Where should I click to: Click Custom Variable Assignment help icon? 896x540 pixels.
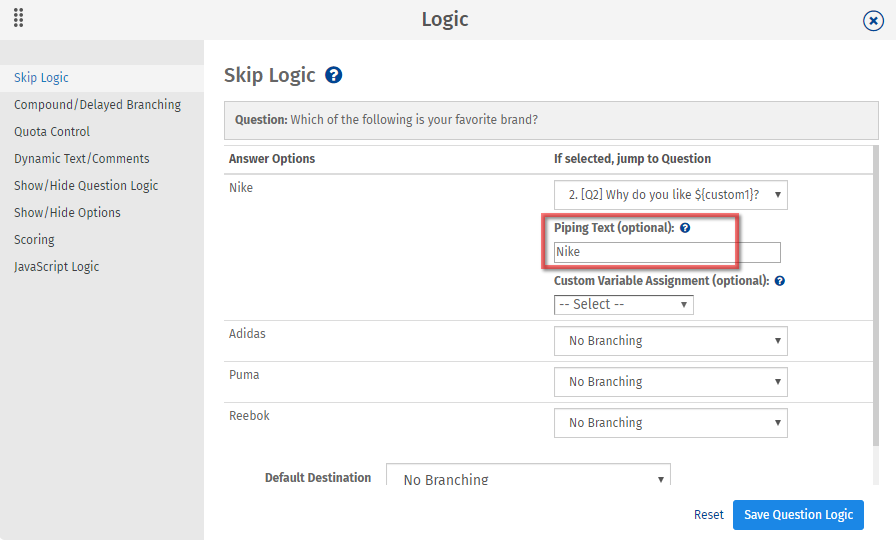click(780, 281)
